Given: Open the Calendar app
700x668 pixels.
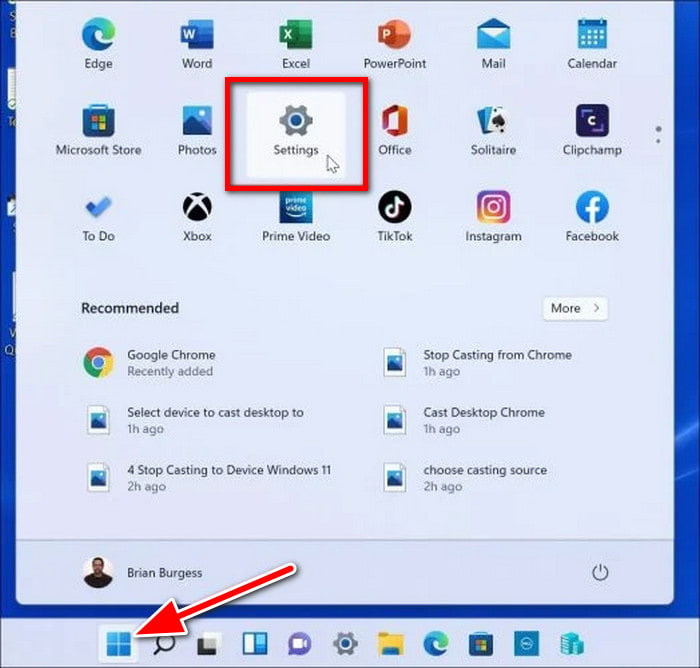Looking at the screenshot, I should tap(592, 44).
